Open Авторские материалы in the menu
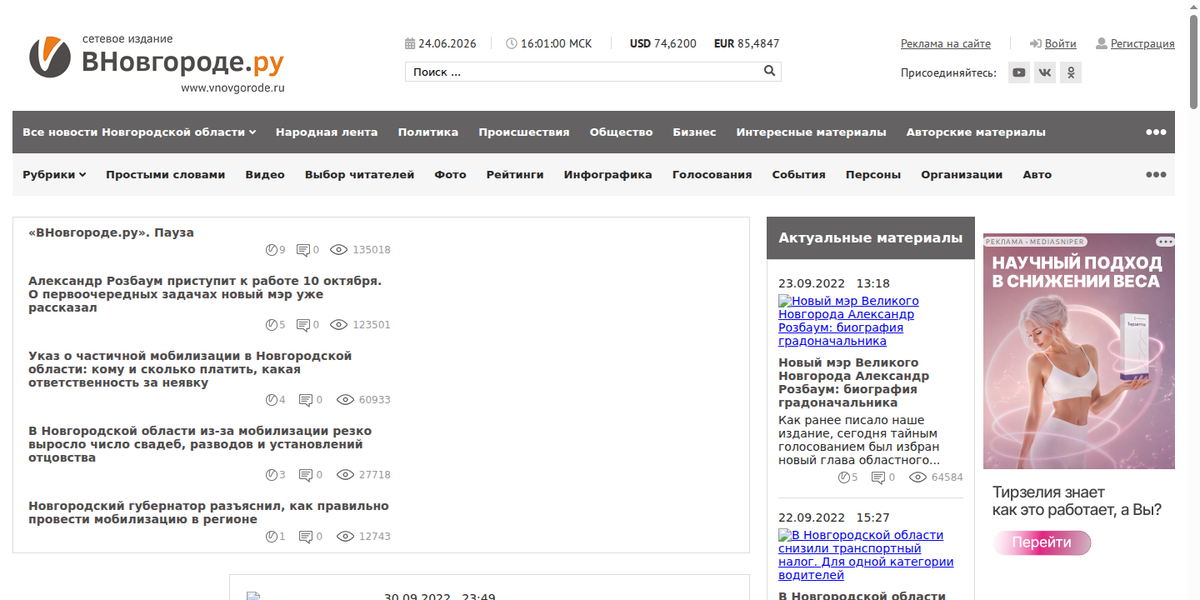Screen dimensions: 1200x600 tap(976, 132)
